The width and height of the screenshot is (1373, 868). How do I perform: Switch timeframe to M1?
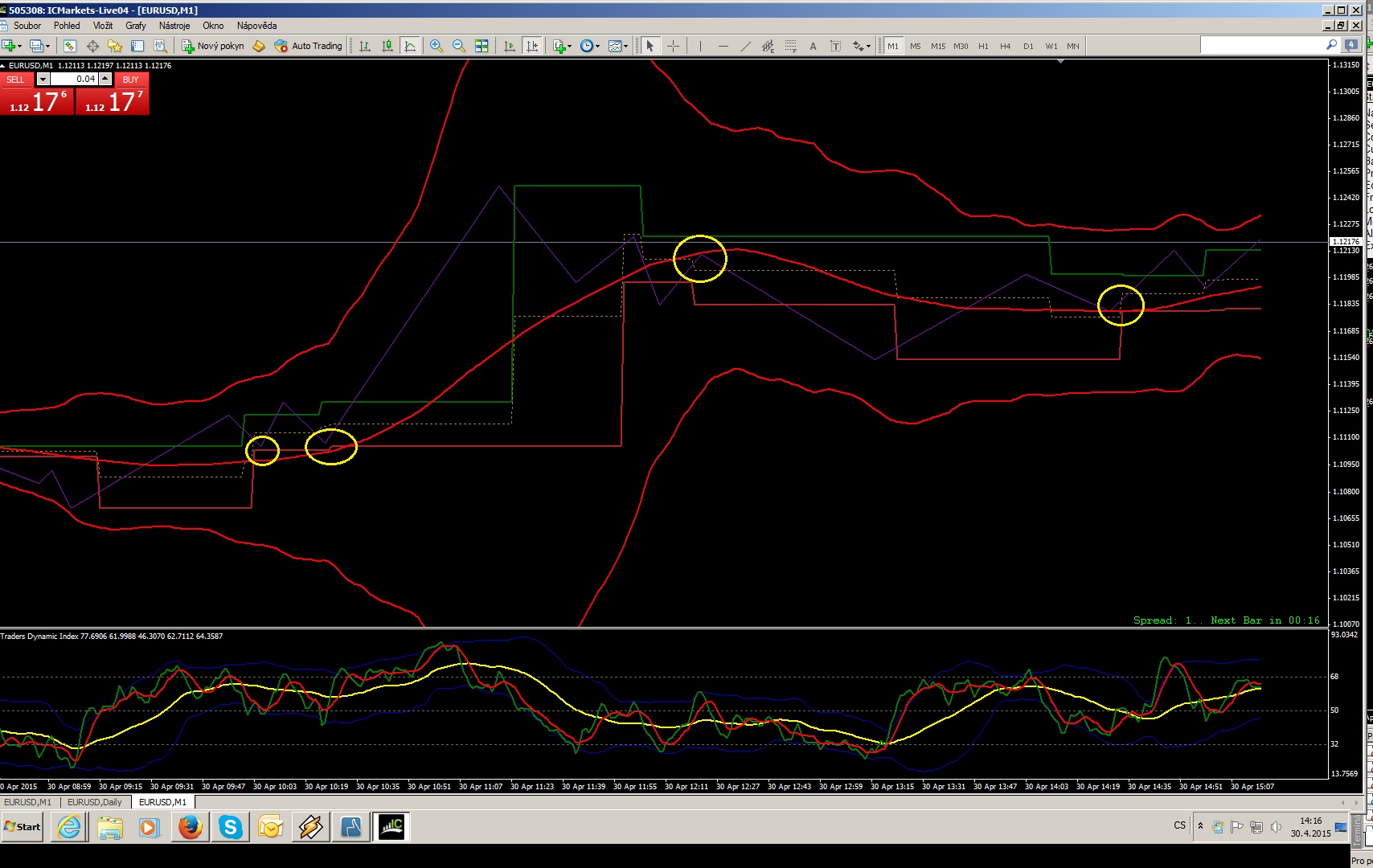[x=893, y=46]
